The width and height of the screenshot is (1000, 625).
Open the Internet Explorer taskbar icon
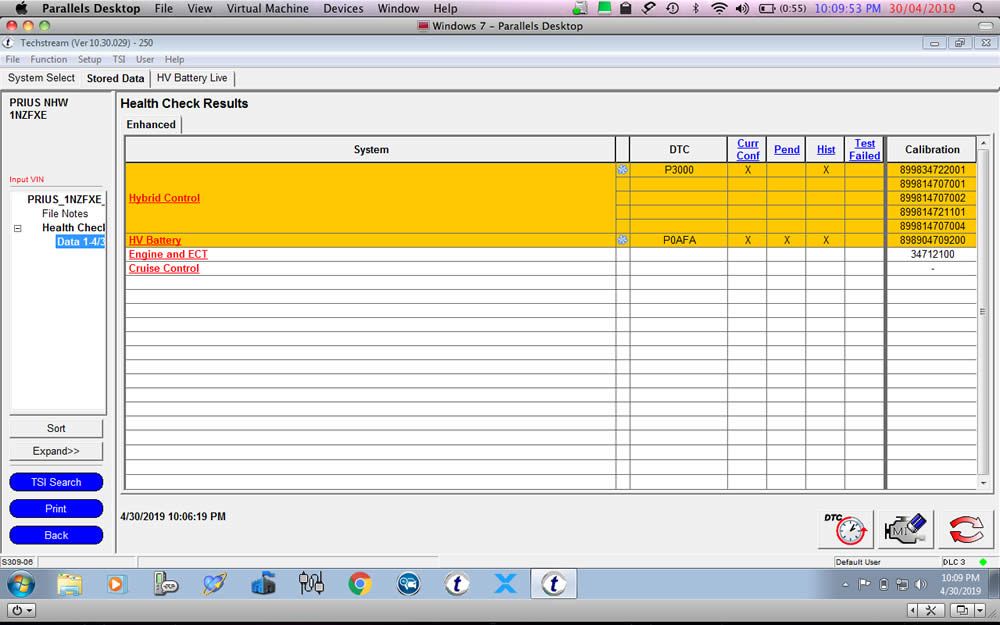214,584
